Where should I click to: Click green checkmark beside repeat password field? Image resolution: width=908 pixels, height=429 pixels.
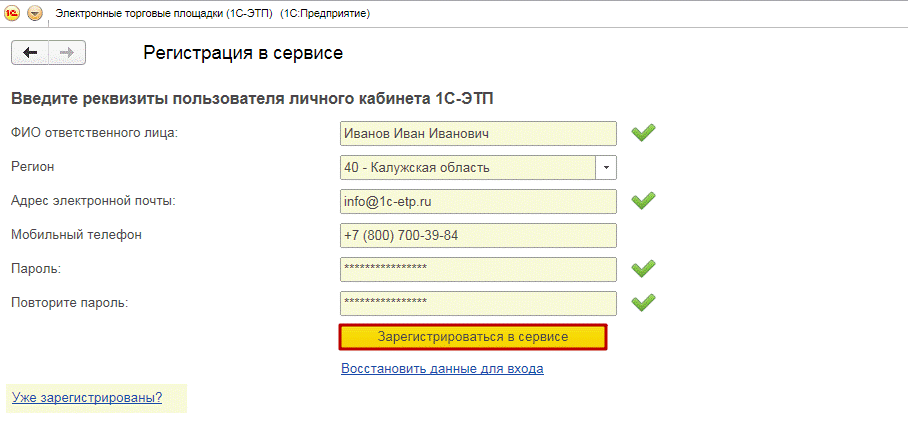643,301
